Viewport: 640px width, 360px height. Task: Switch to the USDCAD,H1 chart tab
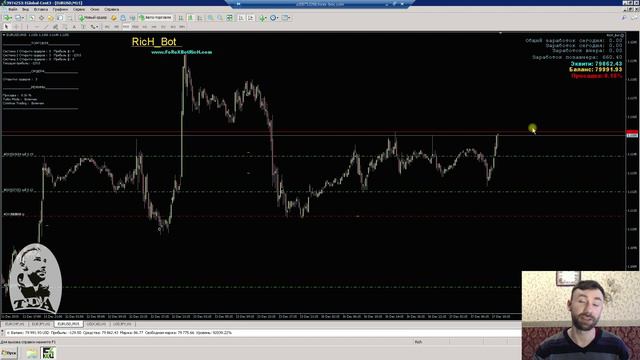(96, 324)
